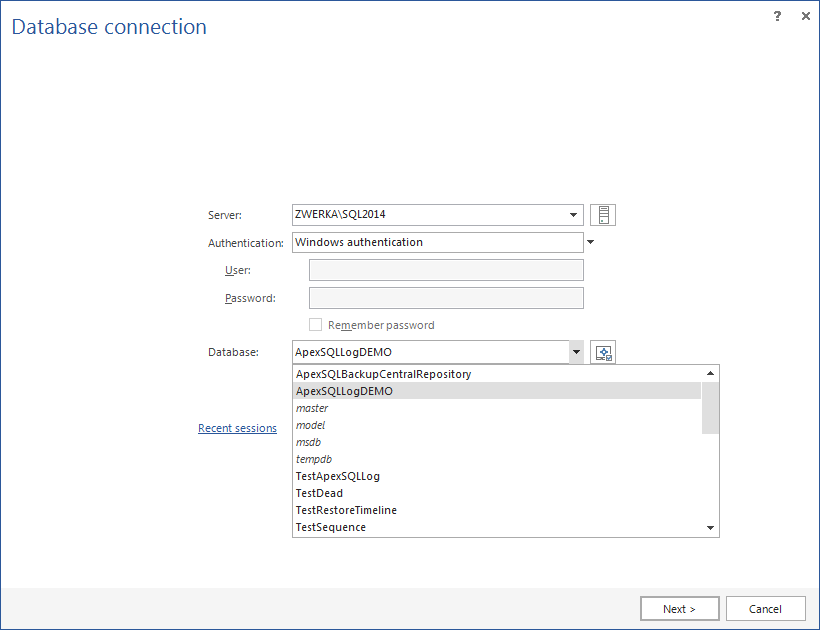Click the database list scroll up arrow

(x=710, y=373)
